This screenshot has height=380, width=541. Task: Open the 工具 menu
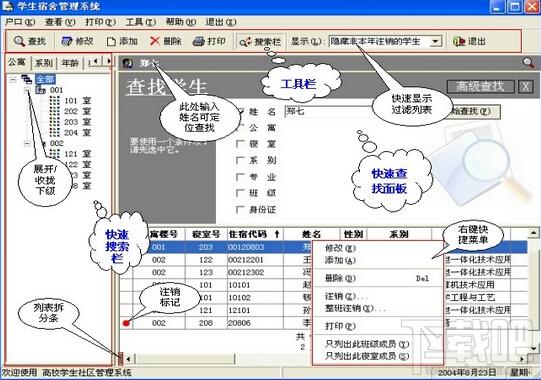pos(141,22)
